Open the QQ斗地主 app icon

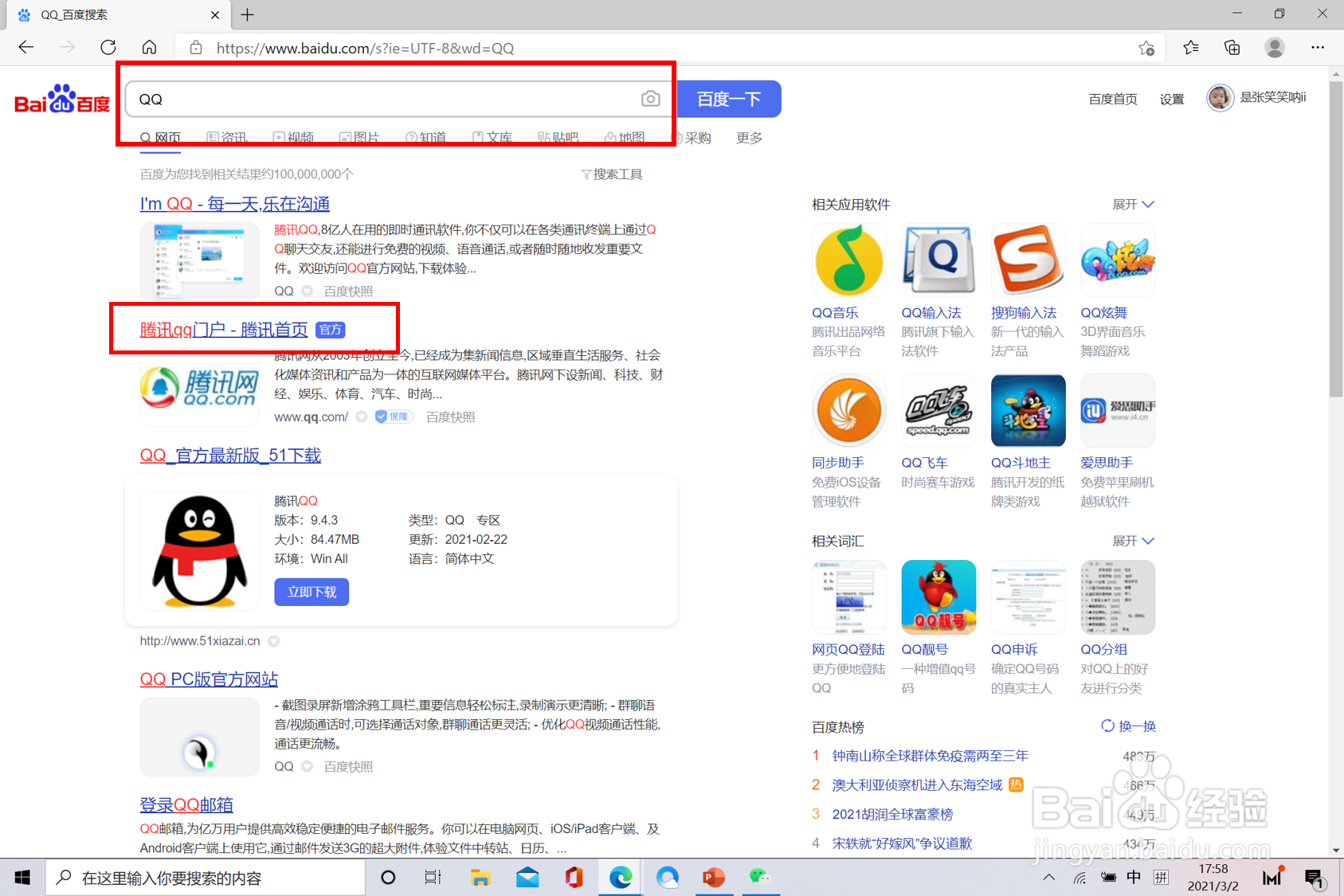[1028, 410]
